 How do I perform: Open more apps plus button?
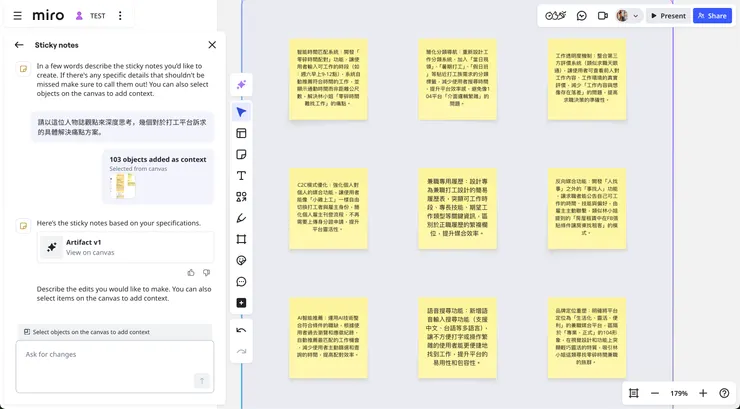[241, 303]
